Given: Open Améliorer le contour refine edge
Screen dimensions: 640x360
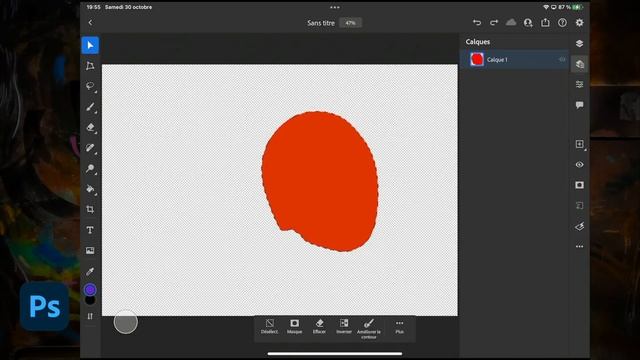Looking at the screenshot, I should [369, 329].
